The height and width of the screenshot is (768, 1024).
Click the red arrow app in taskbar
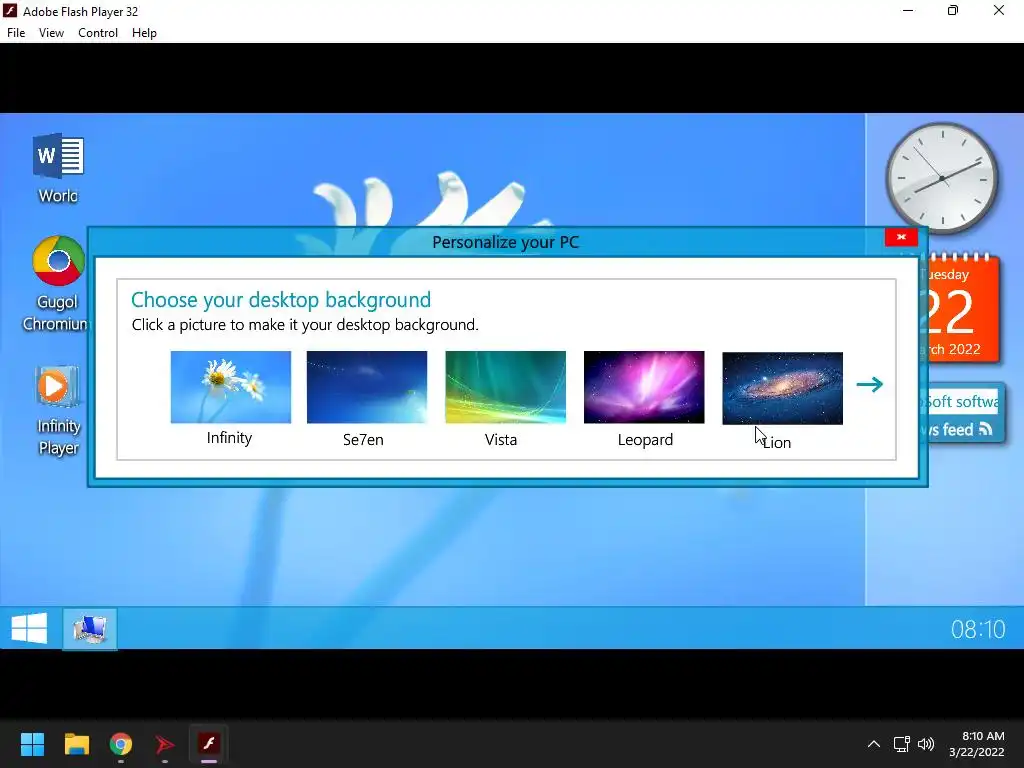tap(165, 743)
